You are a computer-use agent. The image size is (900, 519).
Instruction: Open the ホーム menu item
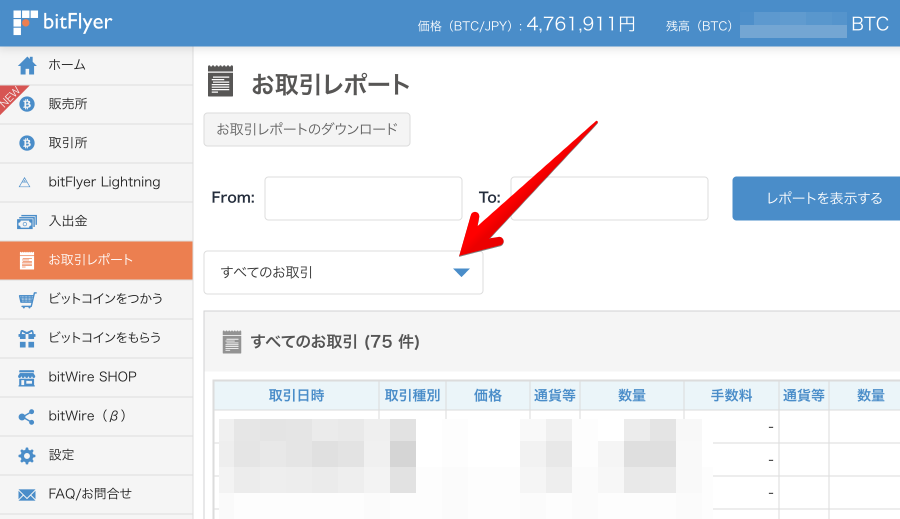point(96,65)
